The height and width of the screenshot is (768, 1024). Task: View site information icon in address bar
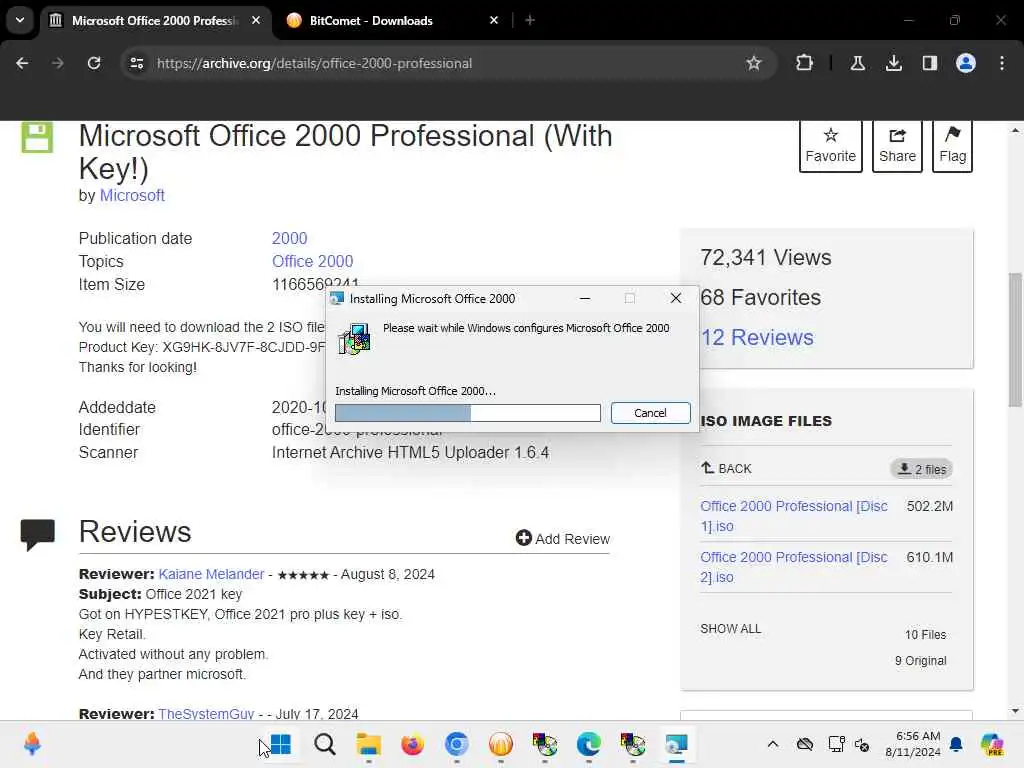point(136,63)
